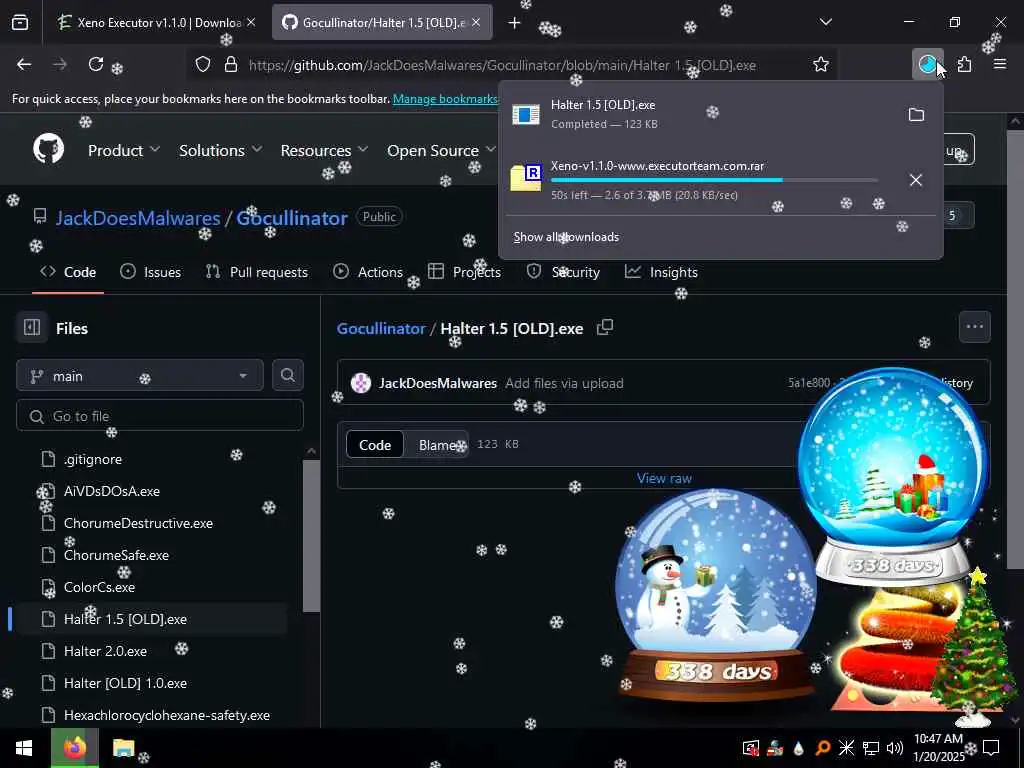1024x768 pixels.
Task: Open the tracking protection shield icon
Action: coord(203,65)
